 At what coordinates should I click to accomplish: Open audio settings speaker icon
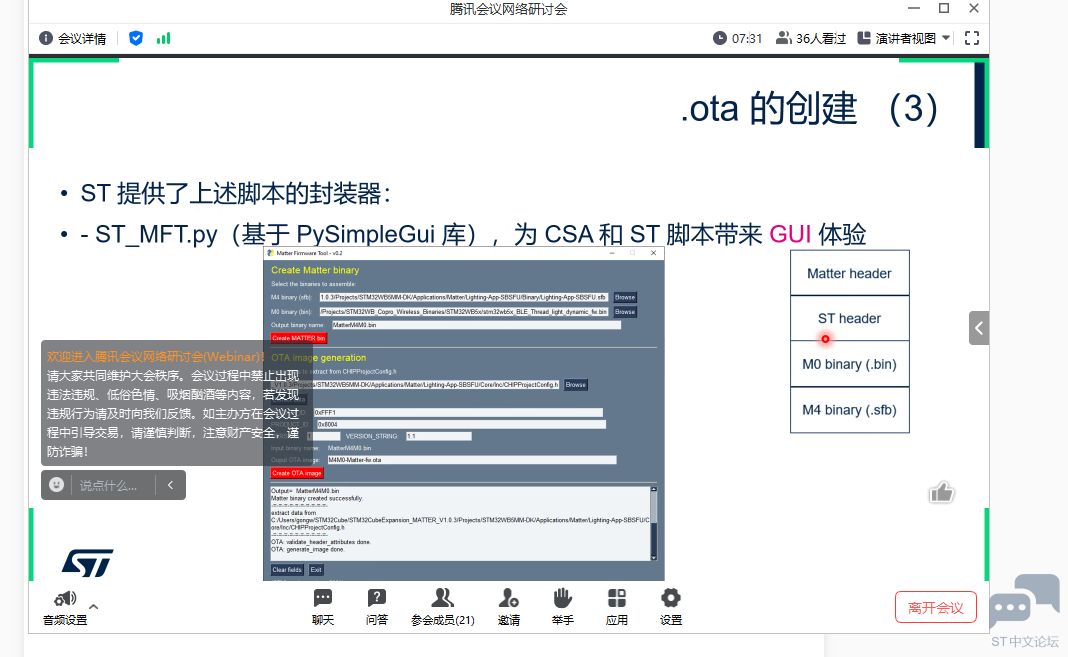tap(65, 599)
